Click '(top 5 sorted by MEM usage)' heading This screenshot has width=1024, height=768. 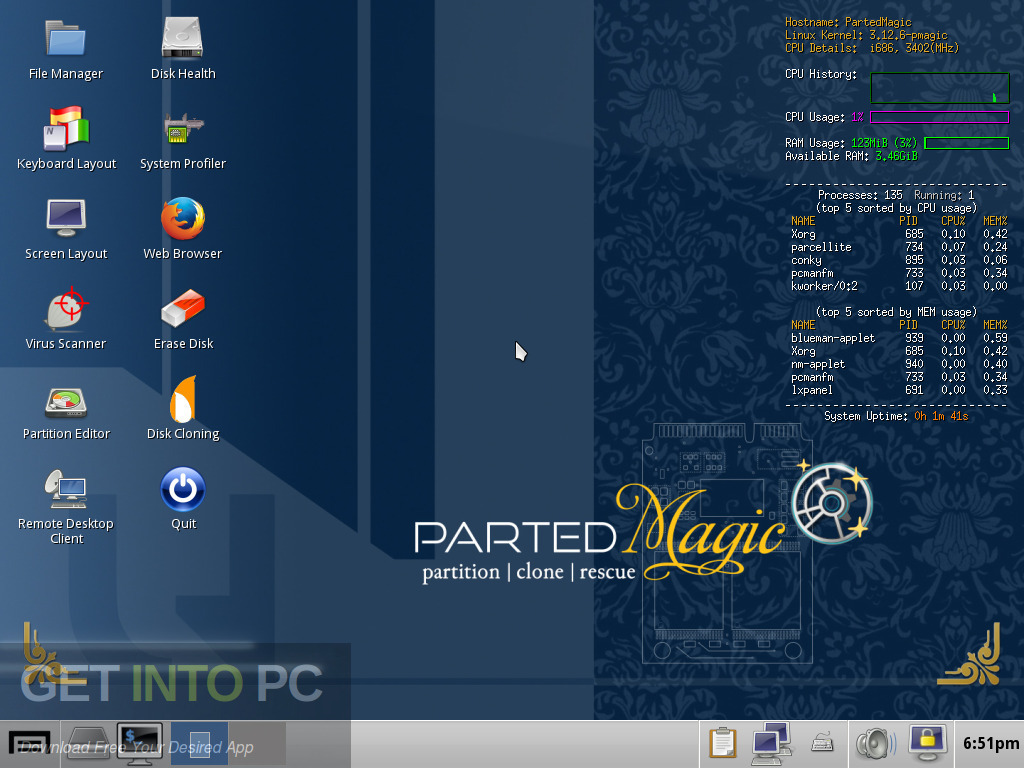click(896, 312)
